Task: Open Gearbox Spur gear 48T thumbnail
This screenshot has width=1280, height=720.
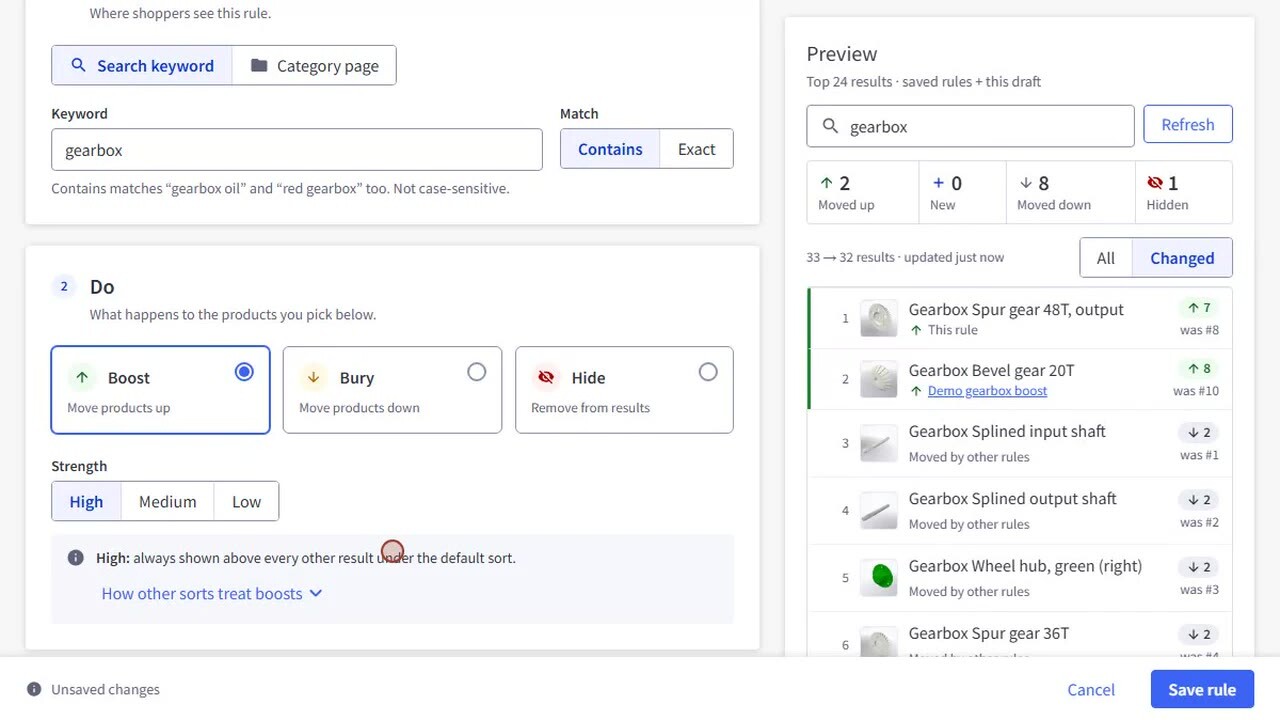Action: 879,319
